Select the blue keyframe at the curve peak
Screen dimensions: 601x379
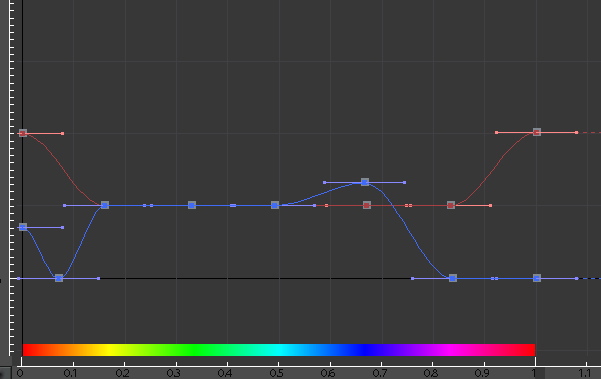point(365,182)
